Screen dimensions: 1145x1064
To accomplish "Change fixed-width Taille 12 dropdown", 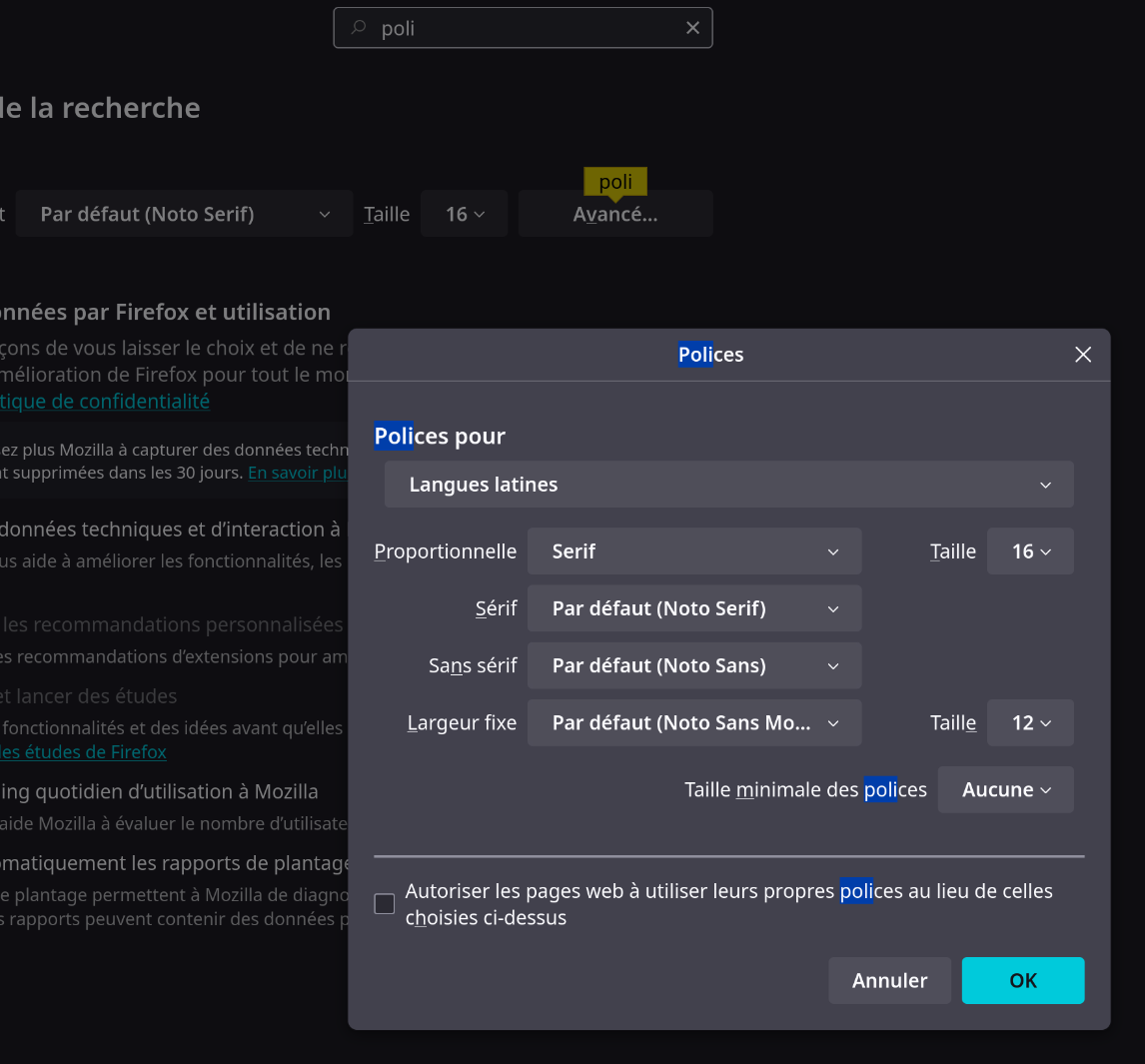I will pyautogui.click(x=1030, y=722).
